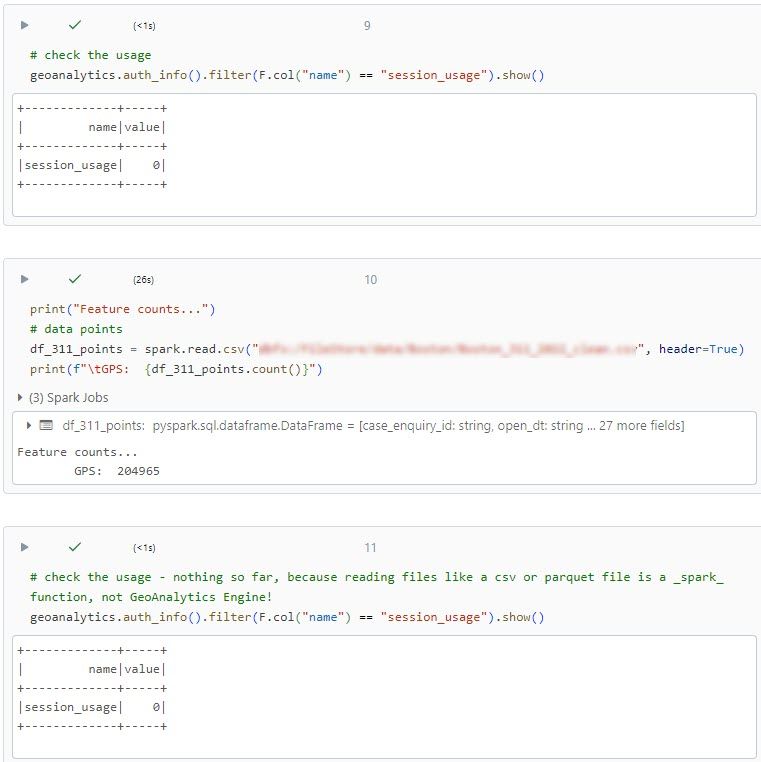This screenshot has height=762, width=761.
Task: Place cursor in the spark.read.csv code line
Action: coord(140,349)
